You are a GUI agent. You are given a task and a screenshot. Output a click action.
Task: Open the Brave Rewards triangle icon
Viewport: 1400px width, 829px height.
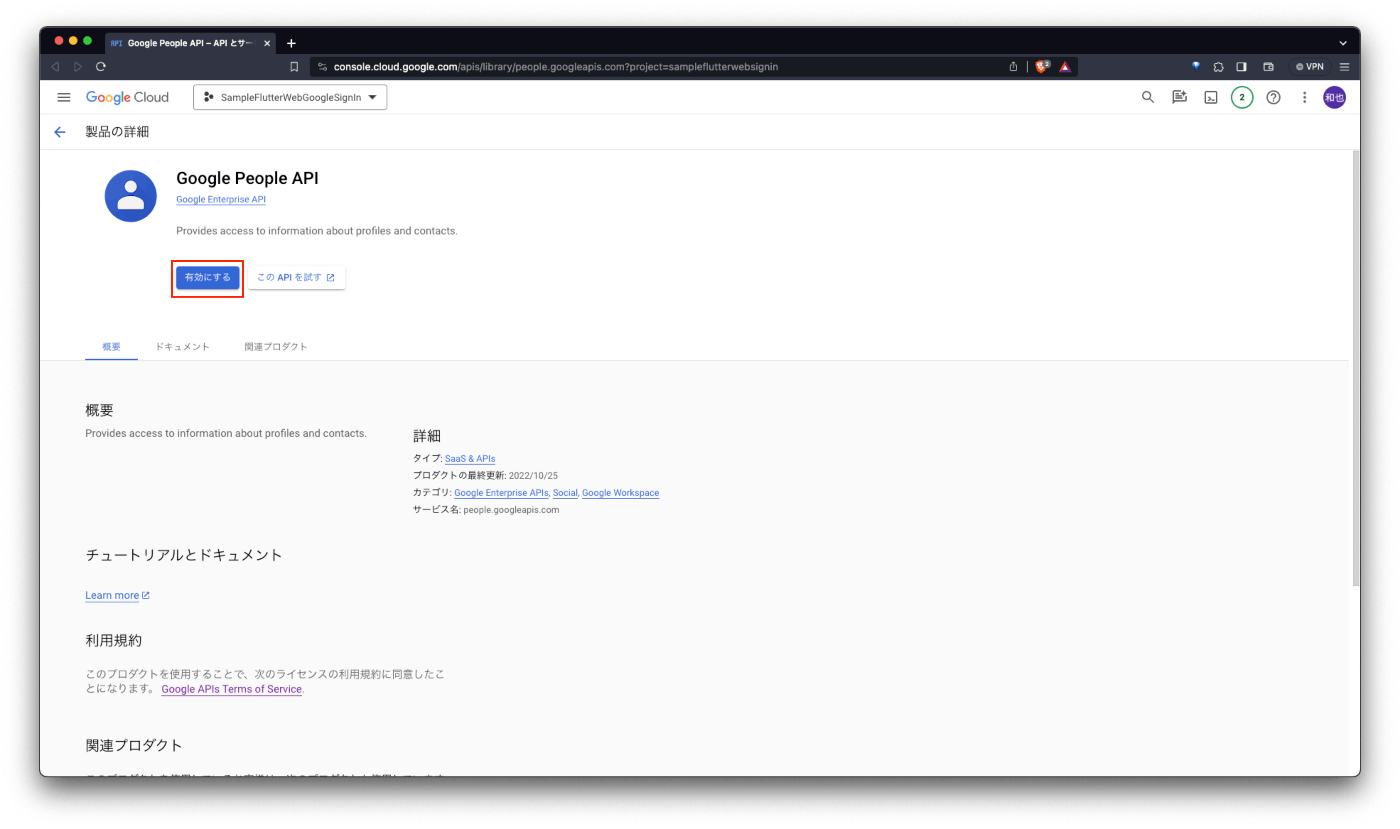(1065, 67)
